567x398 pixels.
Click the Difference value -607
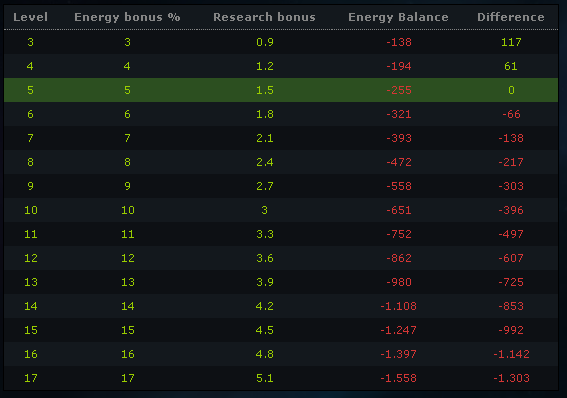coord(511,258)
